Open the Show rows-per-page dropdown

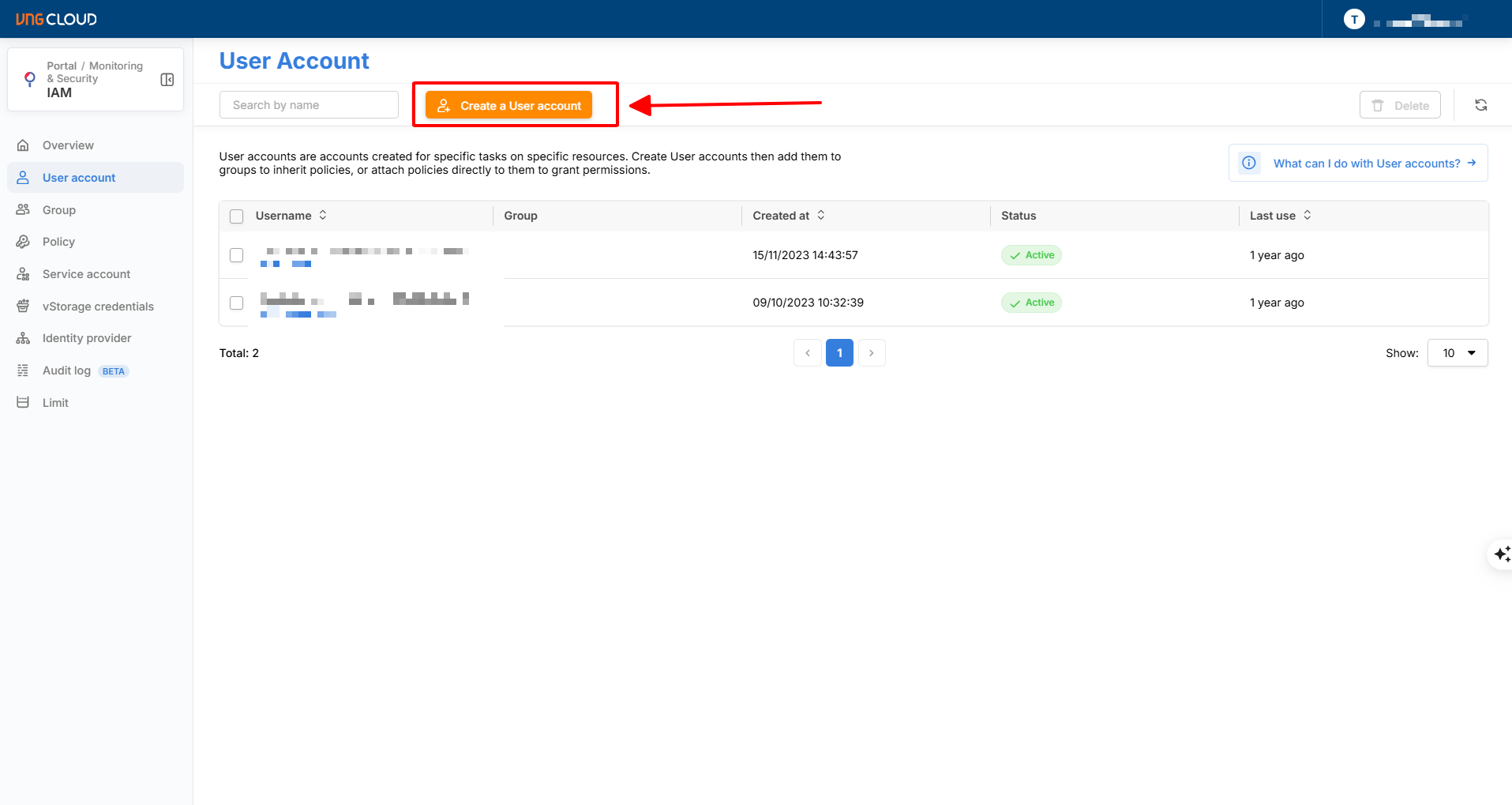pyautogui.click(x=1457, y=353)
